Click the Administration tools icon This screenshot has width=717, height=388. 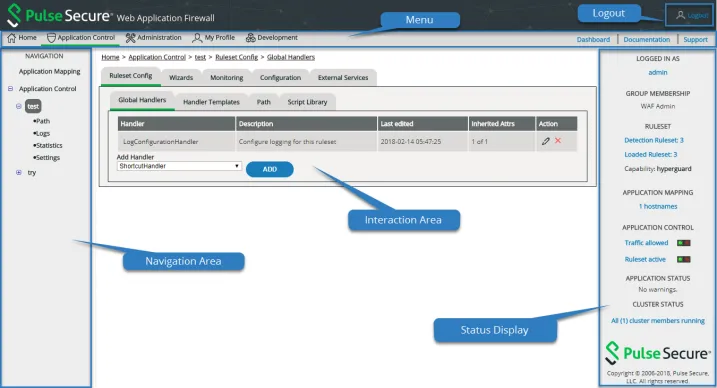point(130,38)
